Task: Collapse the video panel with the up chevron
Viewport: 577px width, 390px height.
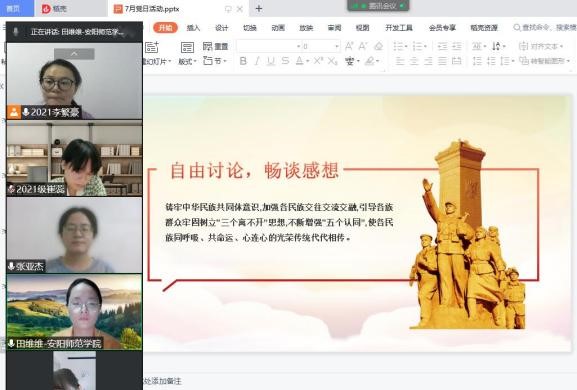Action: click(x=74, y=54)
